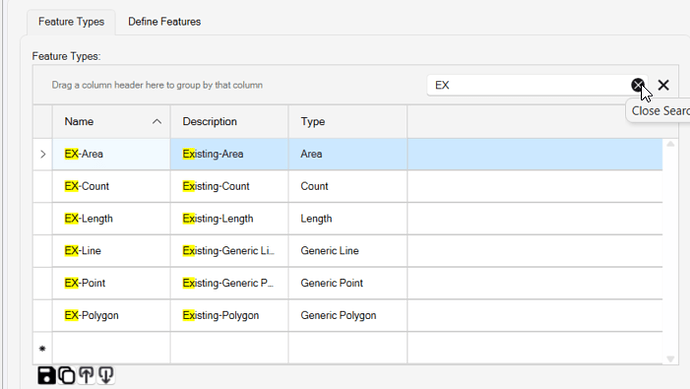This screenshot has height=389, width=690.
Task: Click the Existing-Polygon description cell
Action: tap(229, 316)
